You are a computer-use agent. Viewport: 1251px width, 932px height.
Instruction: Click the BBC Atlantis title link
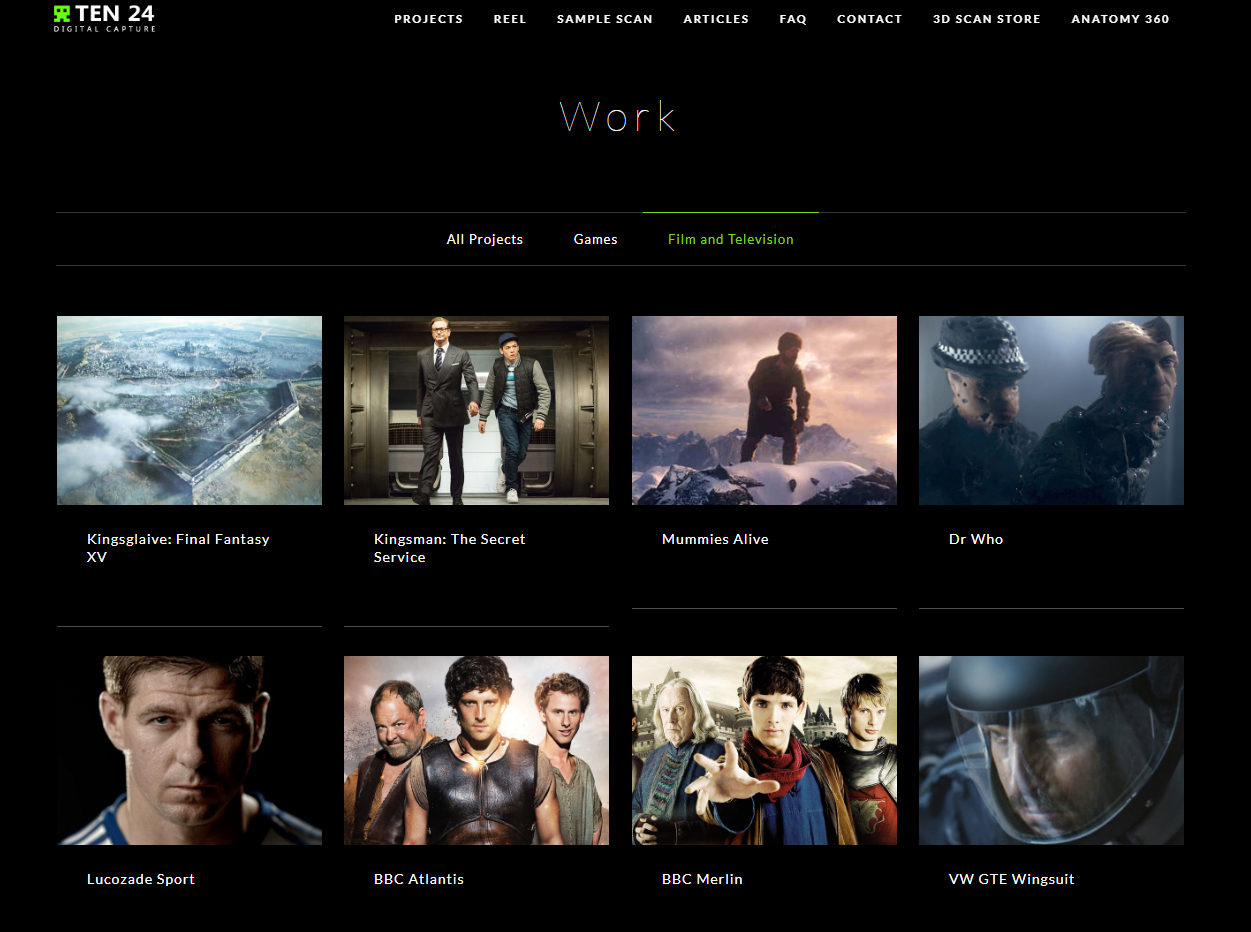tap(419, 879)
